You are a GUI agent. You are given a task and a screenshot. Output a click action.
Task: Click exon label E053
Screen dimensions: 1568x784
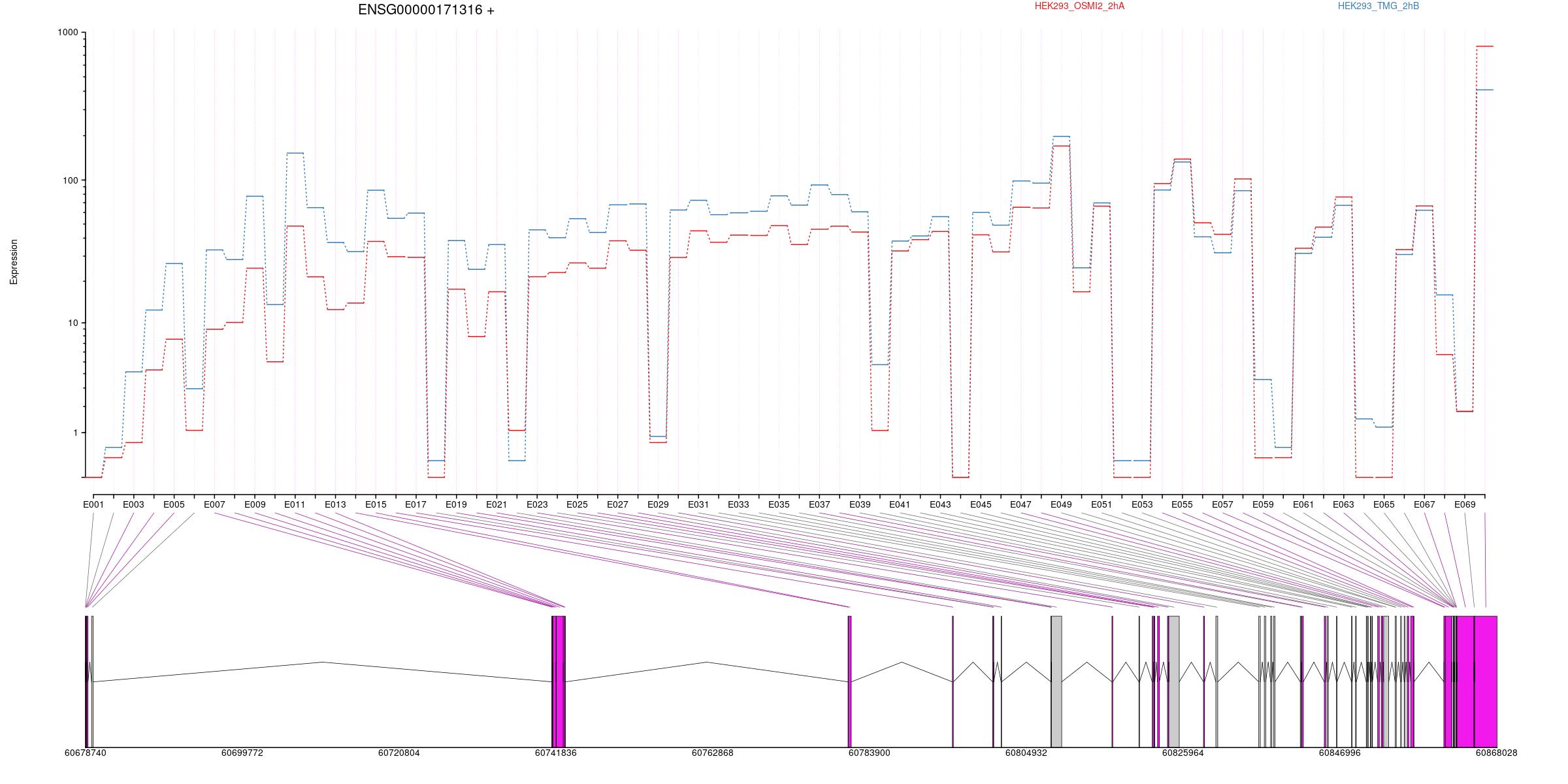point(1142,504)
